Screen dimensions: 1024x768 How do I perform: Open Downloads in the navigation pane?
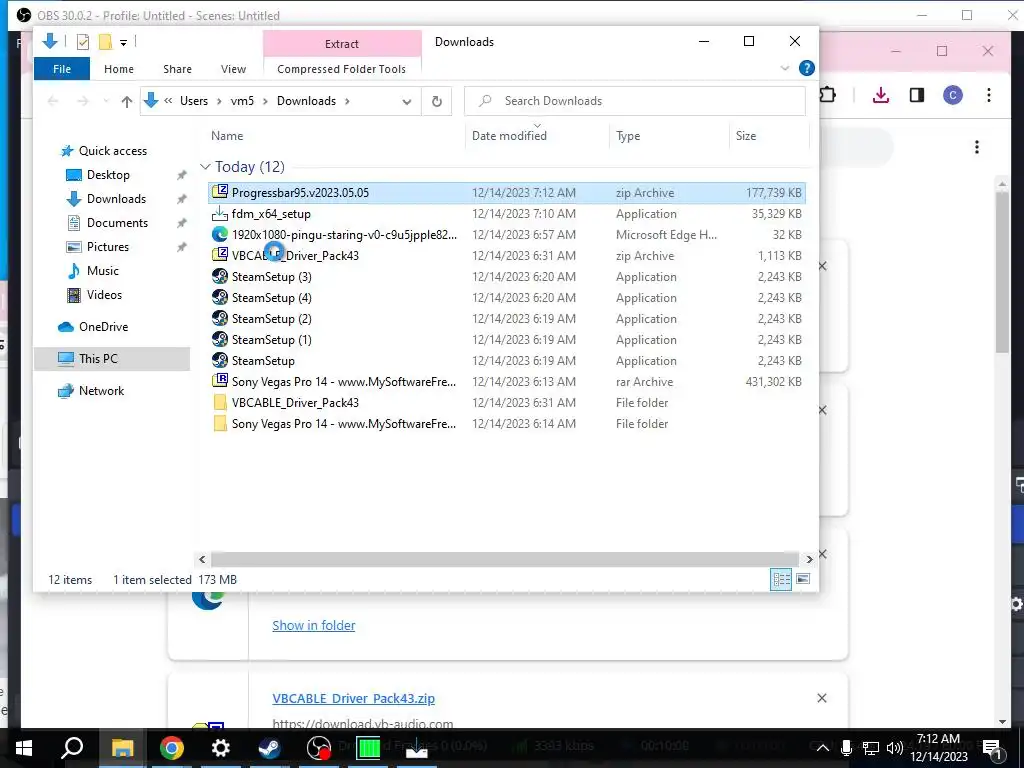[x=116, y=199]
